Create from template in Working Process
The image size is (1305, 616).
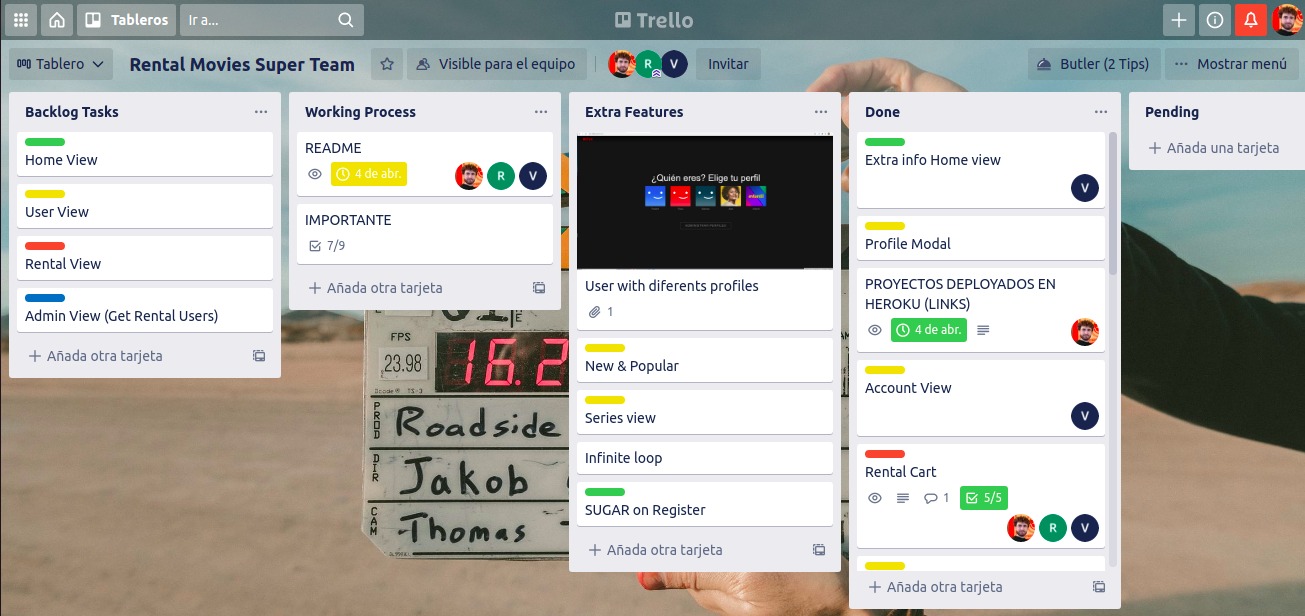pos(539,288)
